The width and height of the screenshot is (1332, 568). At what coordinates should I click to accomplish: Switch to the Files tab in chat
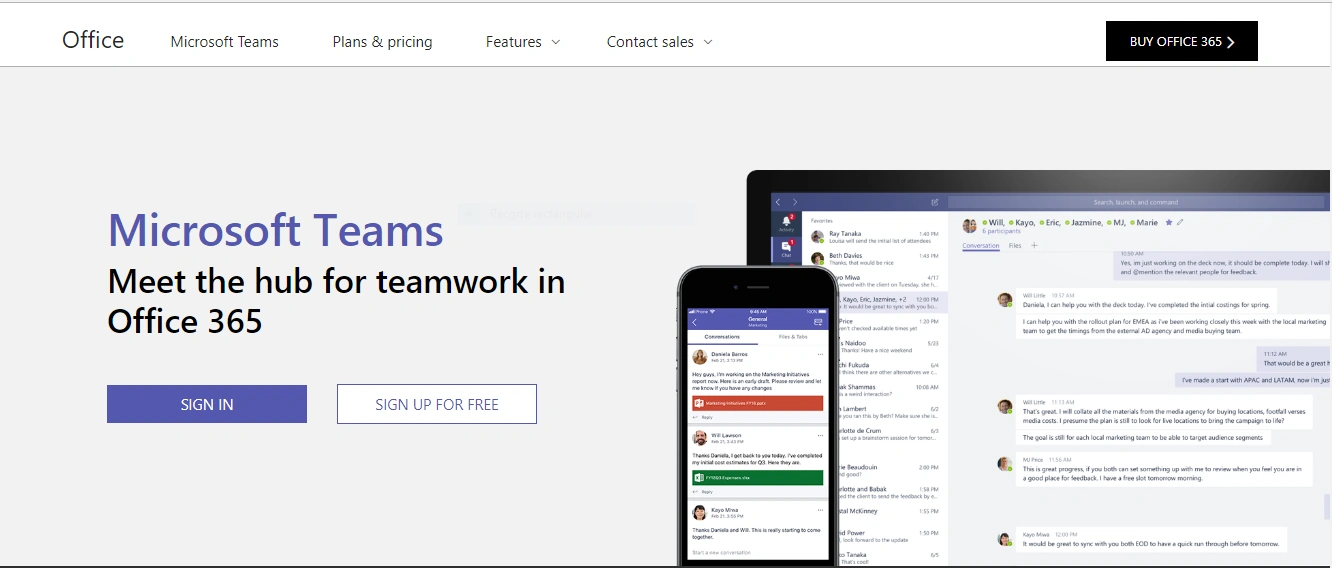click(x=1015, y=245)
